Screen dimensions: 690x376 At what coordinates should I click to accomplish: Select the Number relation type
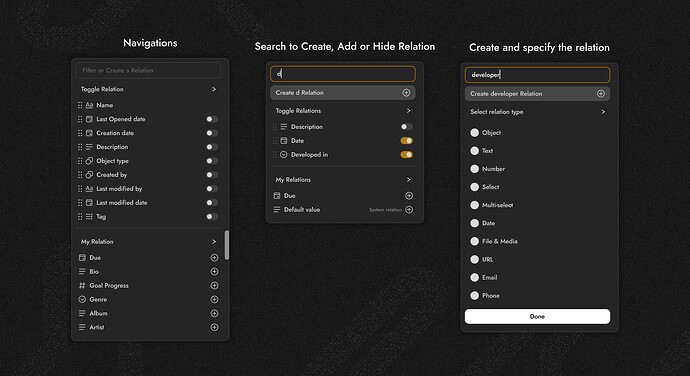[474, 169]
